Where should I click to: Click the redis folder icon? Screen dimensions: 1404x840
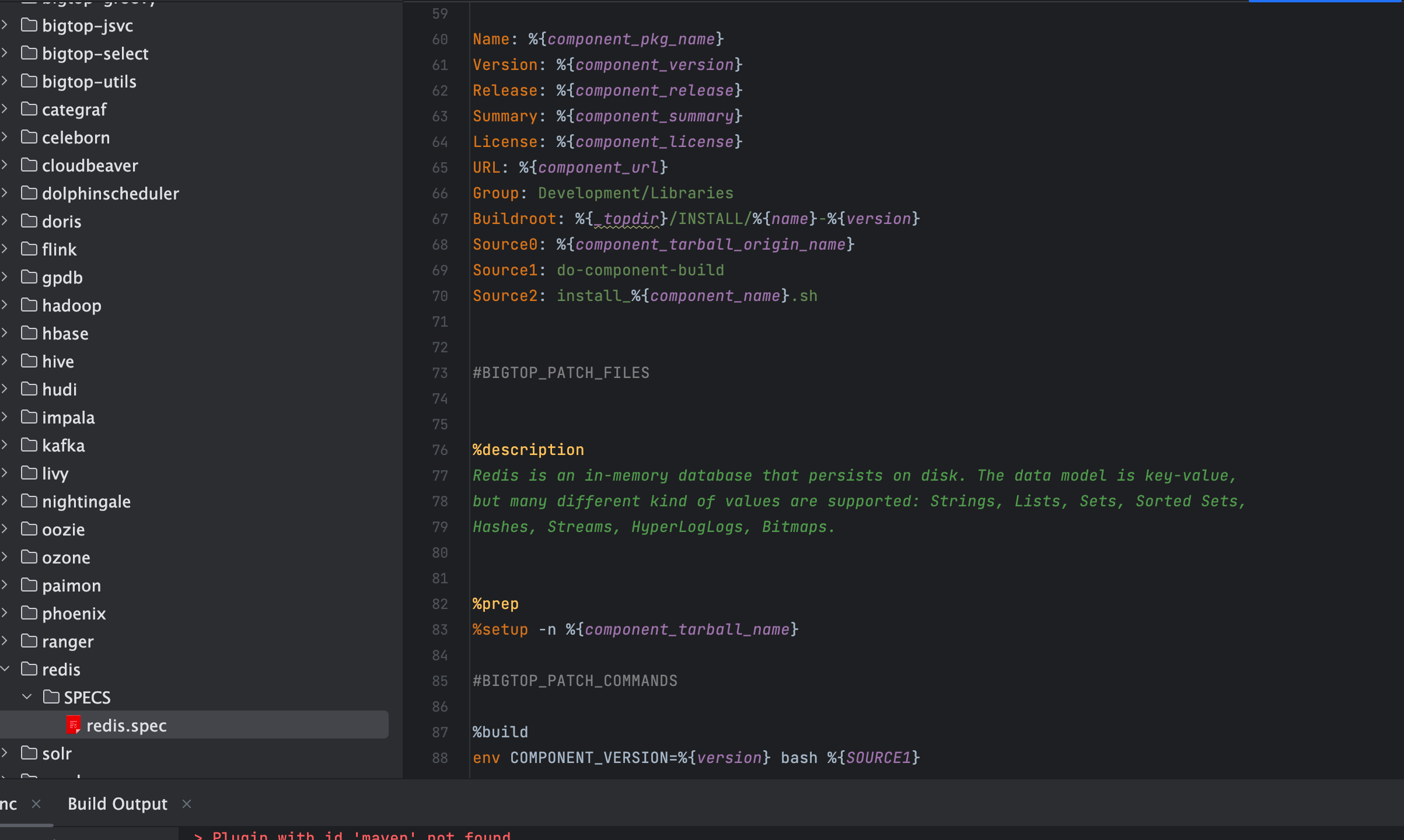coord(29,669)
